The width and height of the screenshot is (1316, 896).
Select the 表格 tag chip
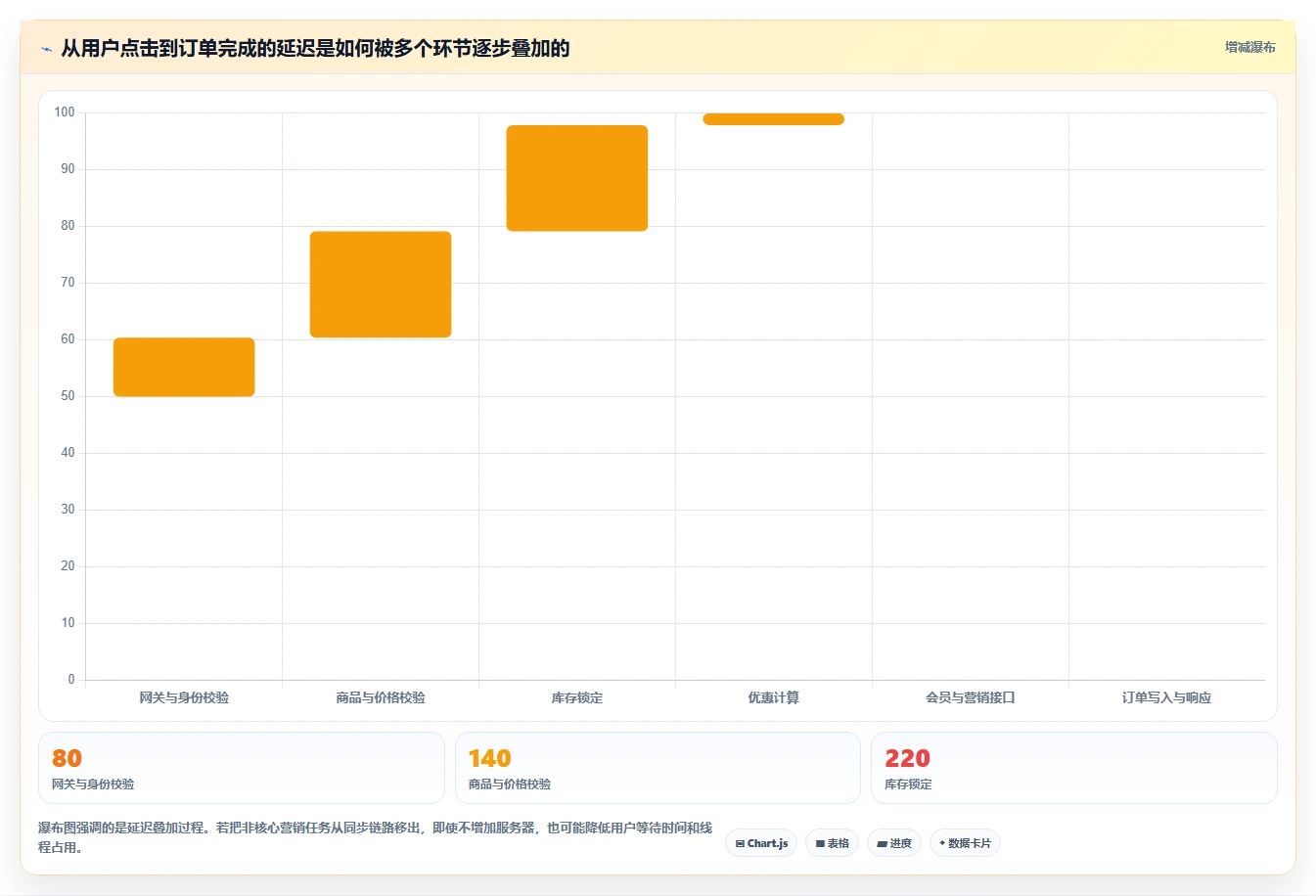tap(832, 843)
